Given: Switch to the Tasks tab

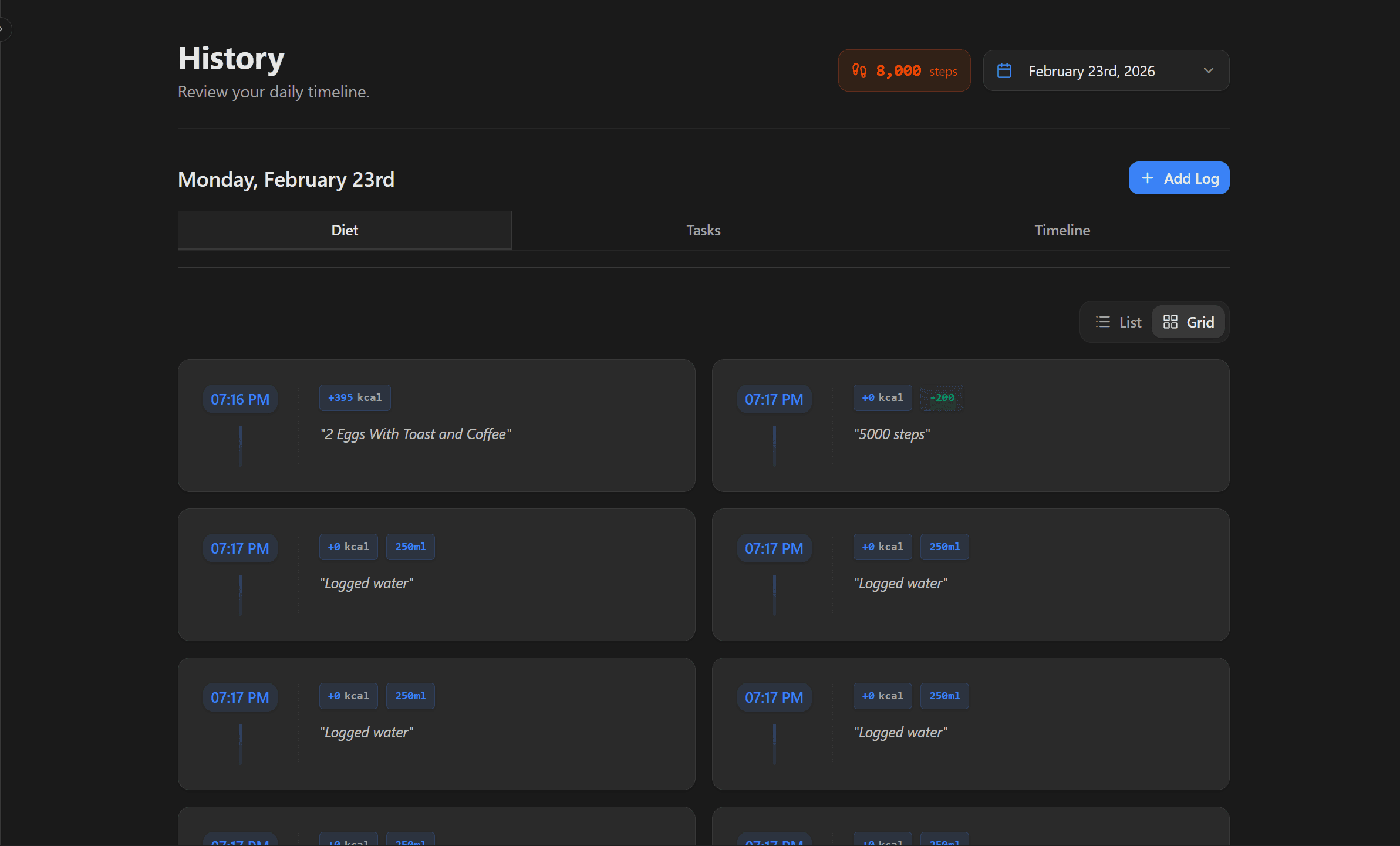Looking at the screenshot, I should tap(703, 230).
